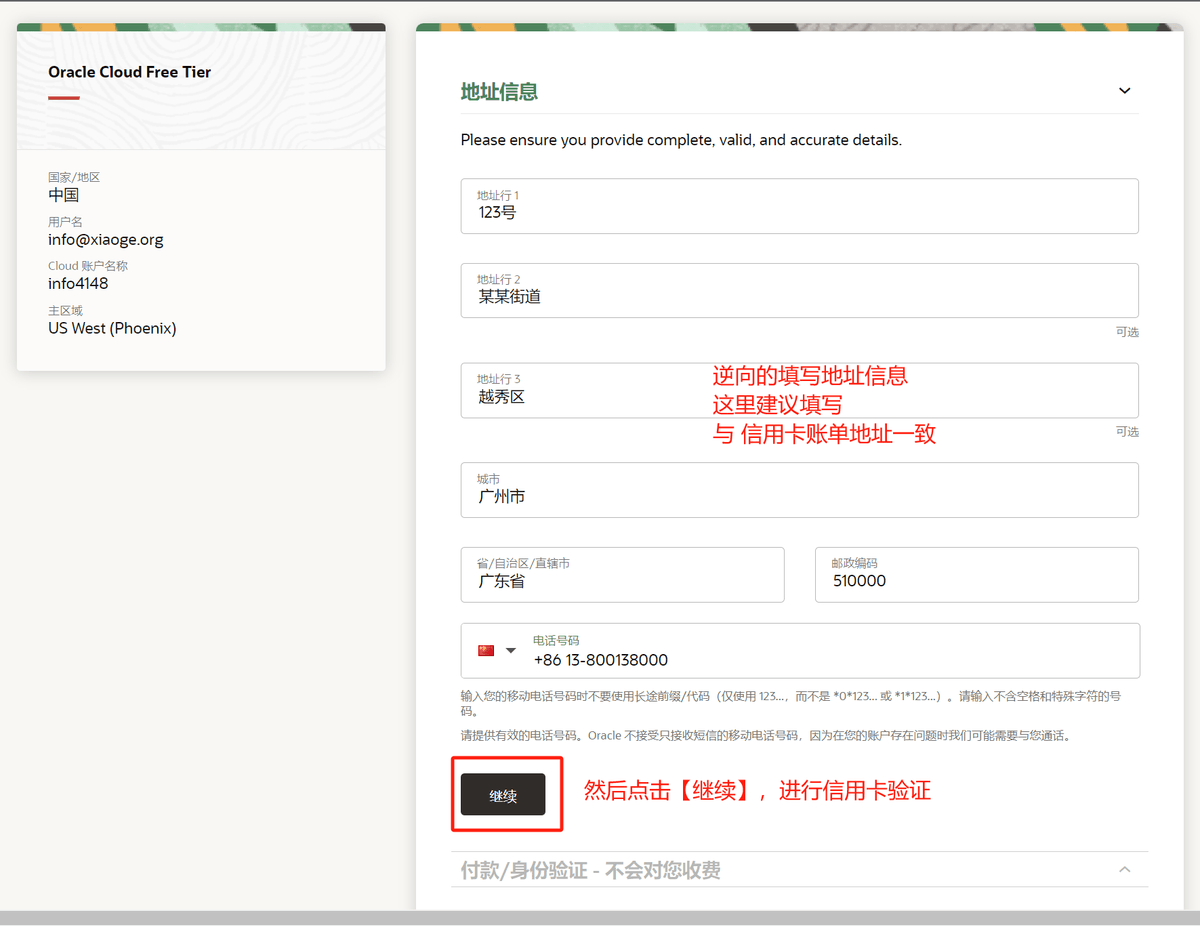The image size is (1200, 926).
Task: Click the horizontal scrollbar at page bottom
Action: (600, 918)
